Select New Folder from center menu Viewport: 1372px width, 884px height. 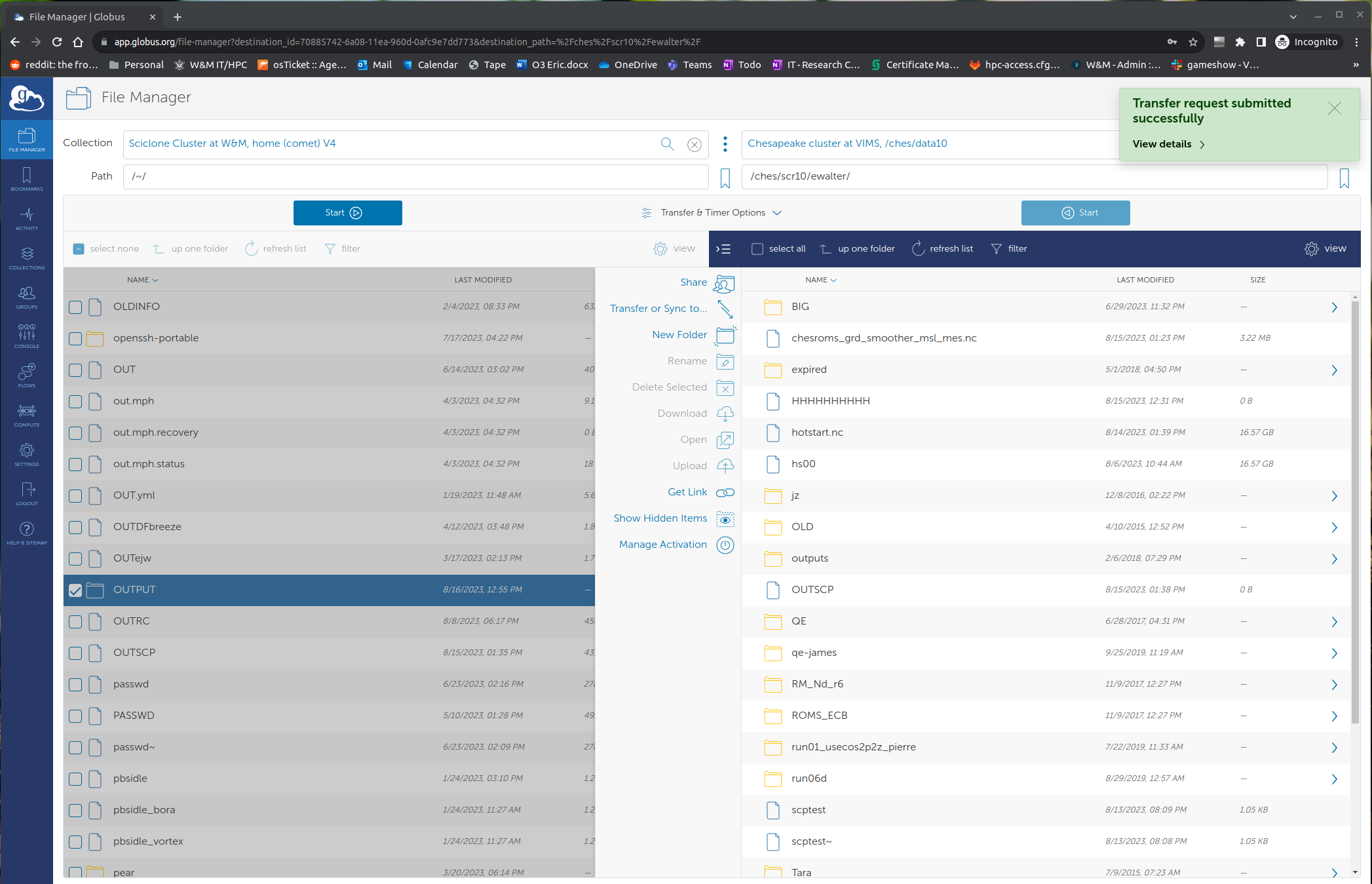pyautogui.click(x=679, y=335)
